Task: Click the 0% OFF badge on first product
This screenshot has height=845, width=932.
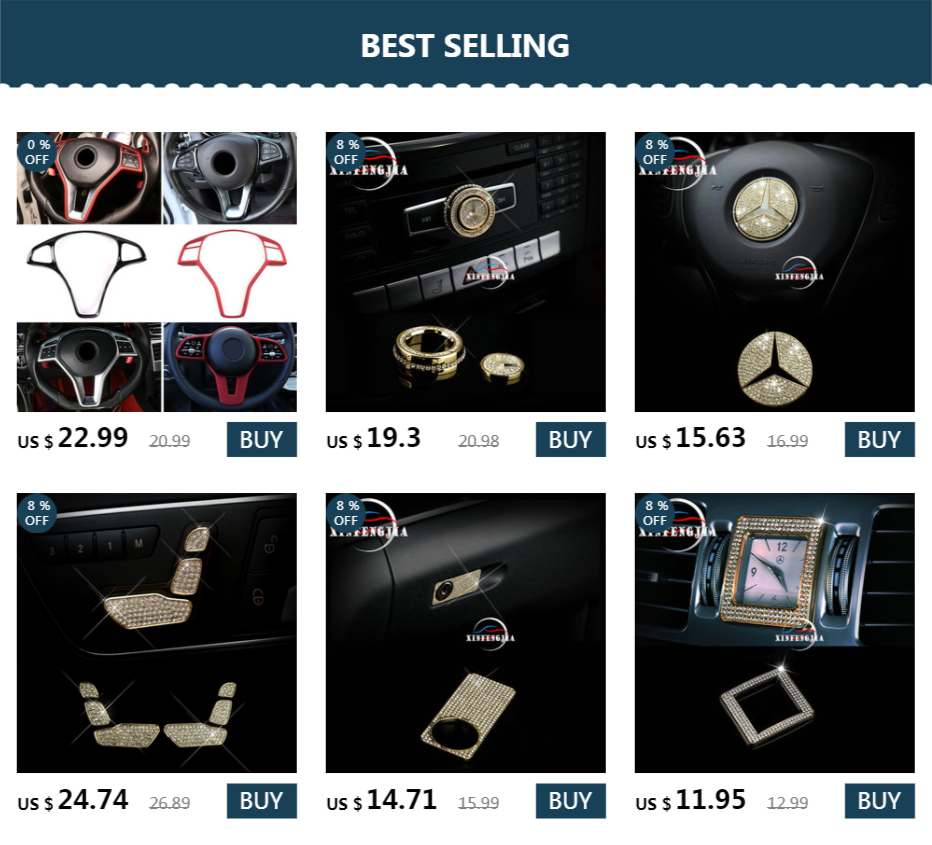Action: click(37, 152)
